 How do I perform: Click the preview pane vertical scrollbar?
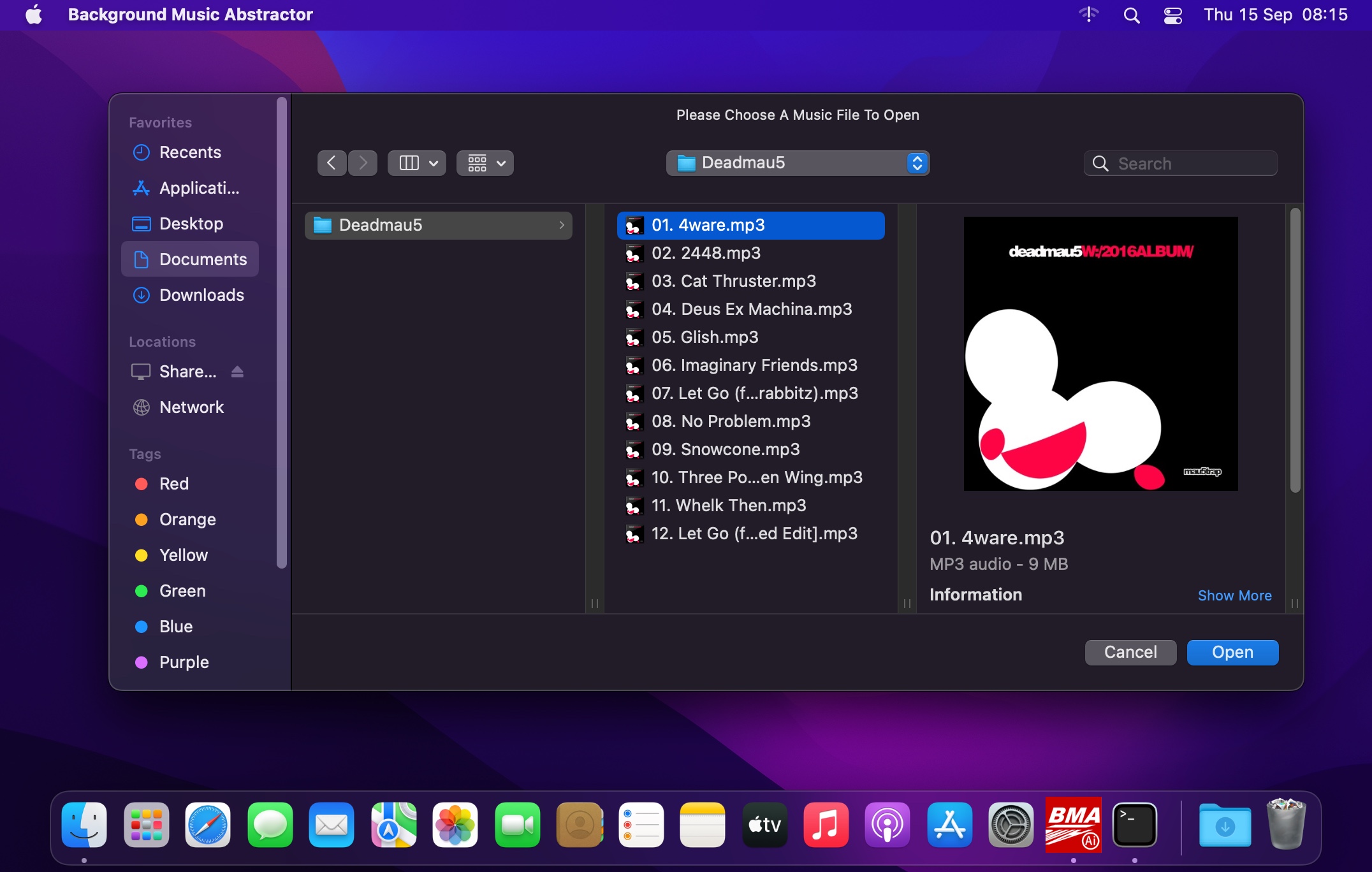tap(1295, 351)
